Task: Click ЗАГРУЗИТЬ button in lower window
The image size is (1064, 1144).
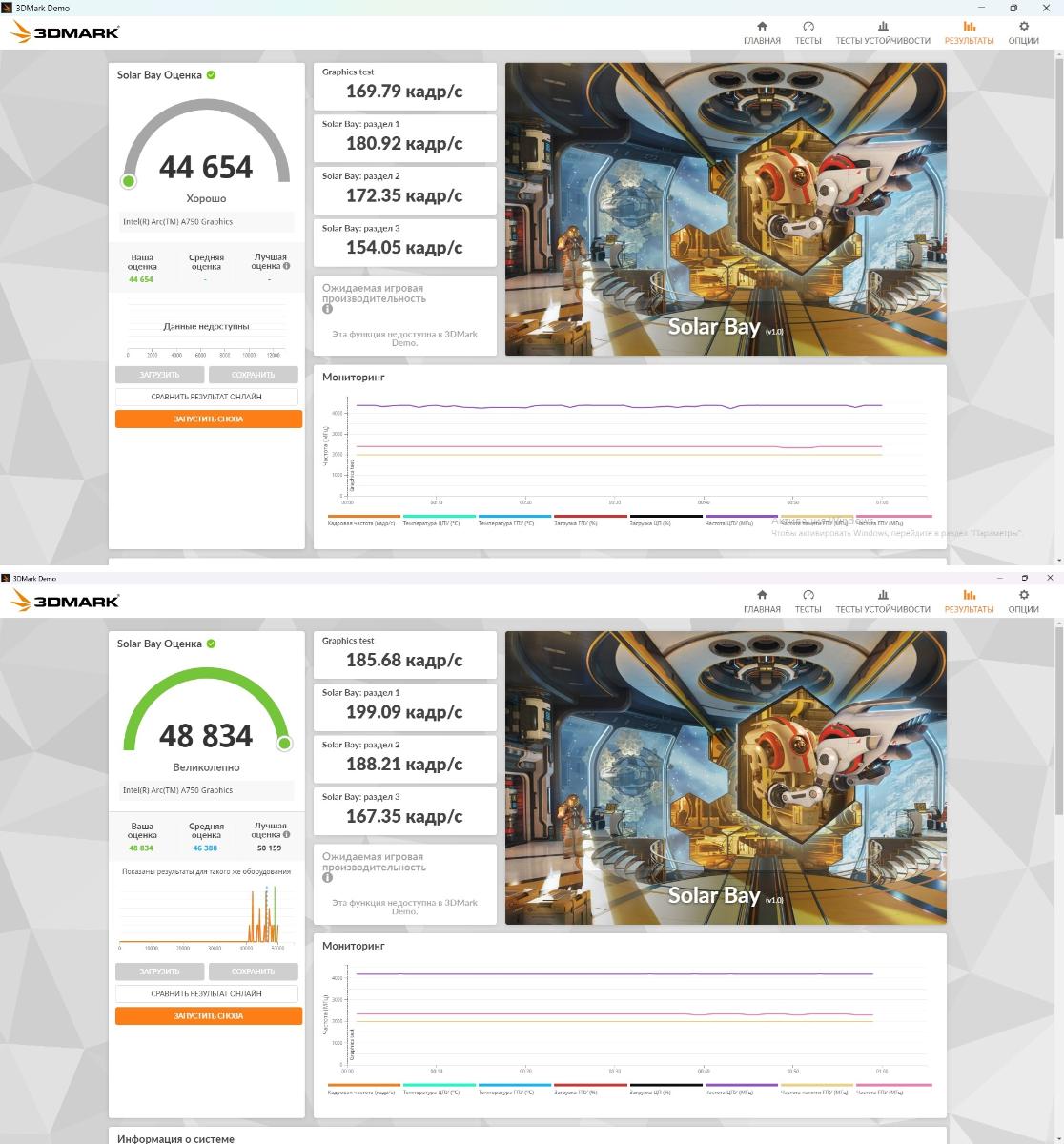Action: (159, 971)
